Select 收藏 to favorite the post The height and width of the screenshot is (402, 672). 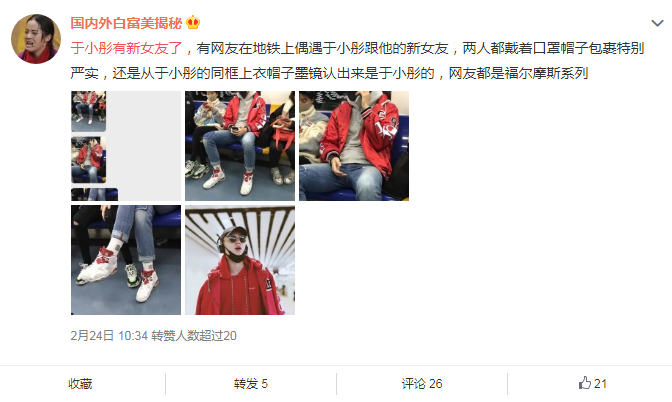80,384
